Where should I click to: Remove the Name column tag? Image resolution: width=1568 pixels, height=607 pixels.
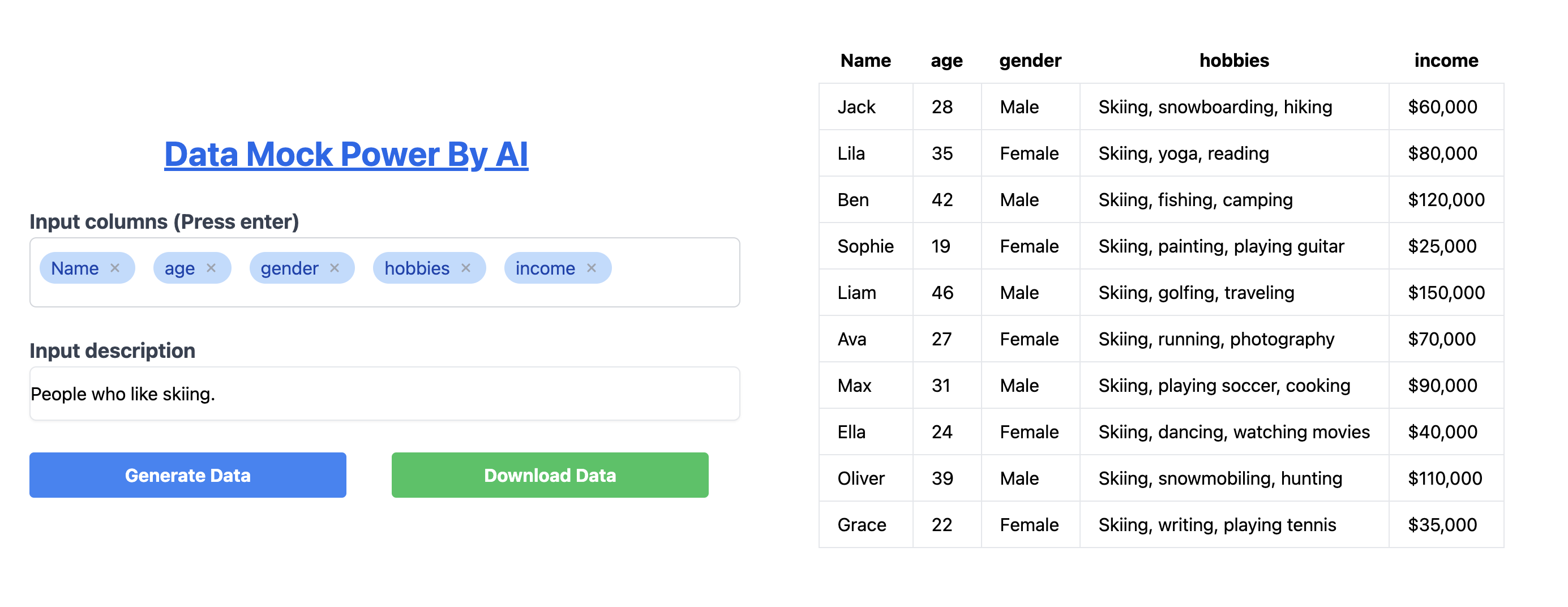tap(116, 268)
